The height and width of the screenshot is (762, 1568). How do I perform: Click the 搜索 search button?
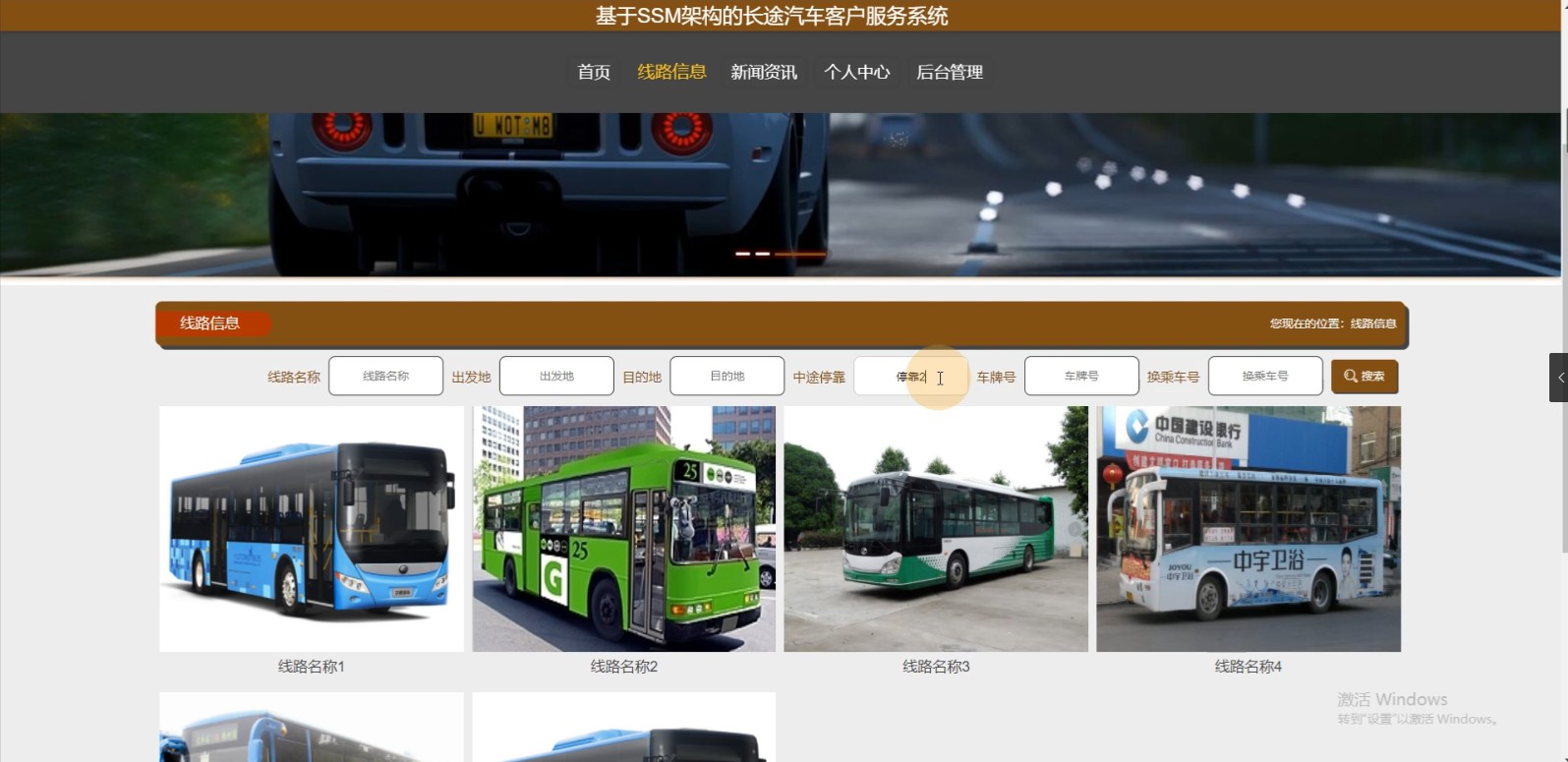click(x=1365, y=376)
